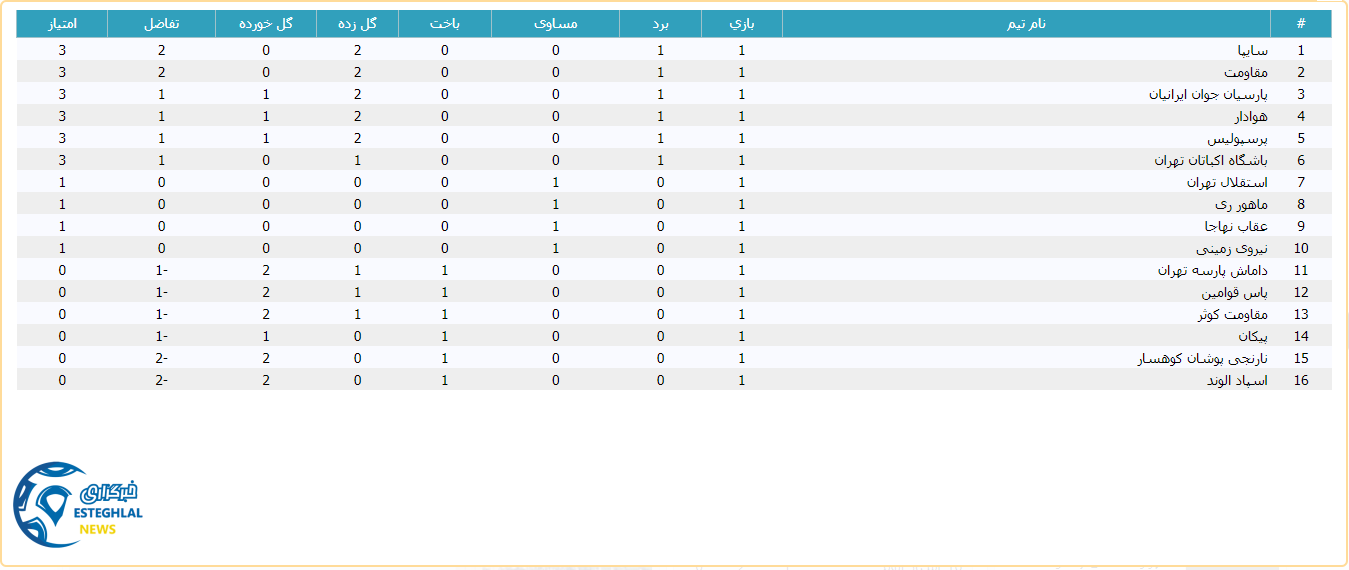Click the گل زده column header
The image size is (1349, 570).
357,23
